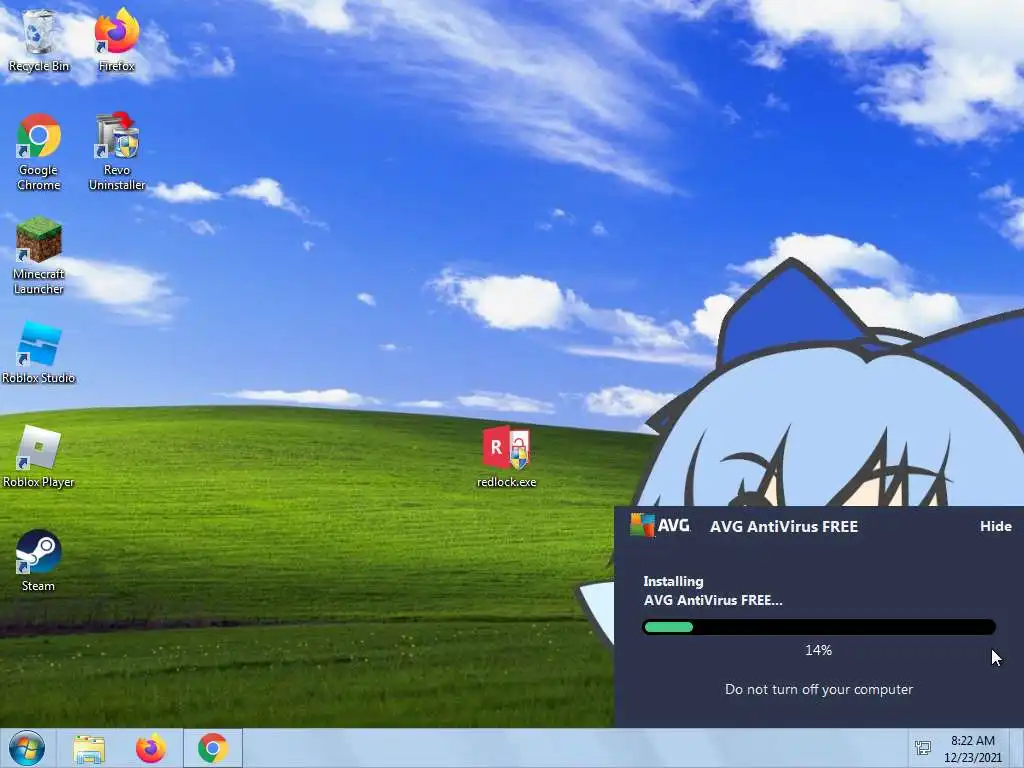Click the Show desktop button on taskbar

click(x=1017, y=748)
